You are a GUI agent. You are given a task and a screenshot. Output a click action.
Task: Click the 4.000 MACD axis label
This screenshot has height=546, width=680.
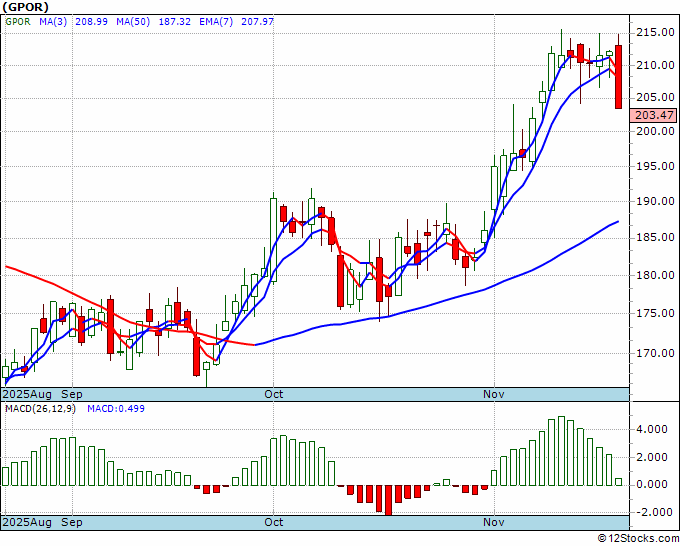[x=652, y=430]
